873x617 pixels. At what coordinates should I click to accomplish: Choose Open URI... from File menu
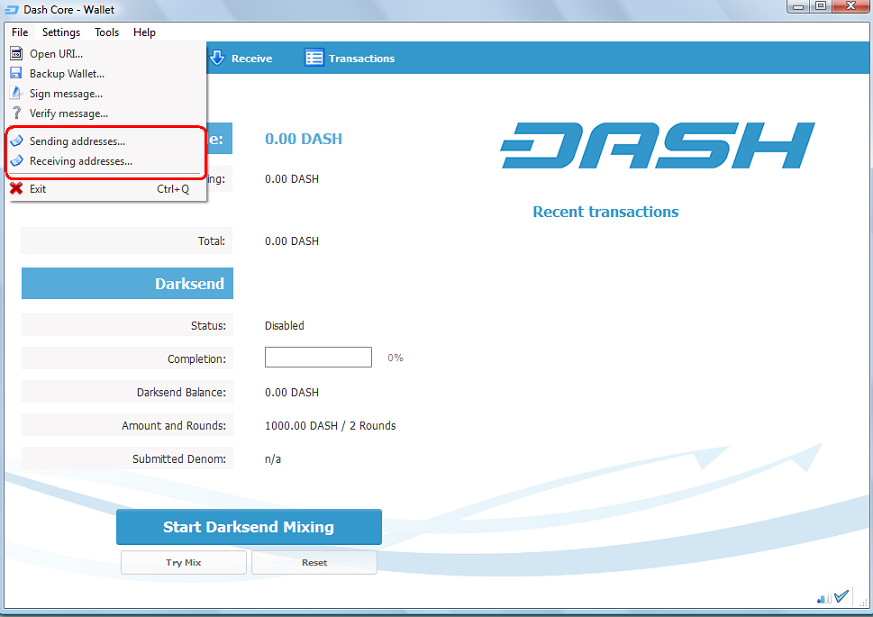106,53
